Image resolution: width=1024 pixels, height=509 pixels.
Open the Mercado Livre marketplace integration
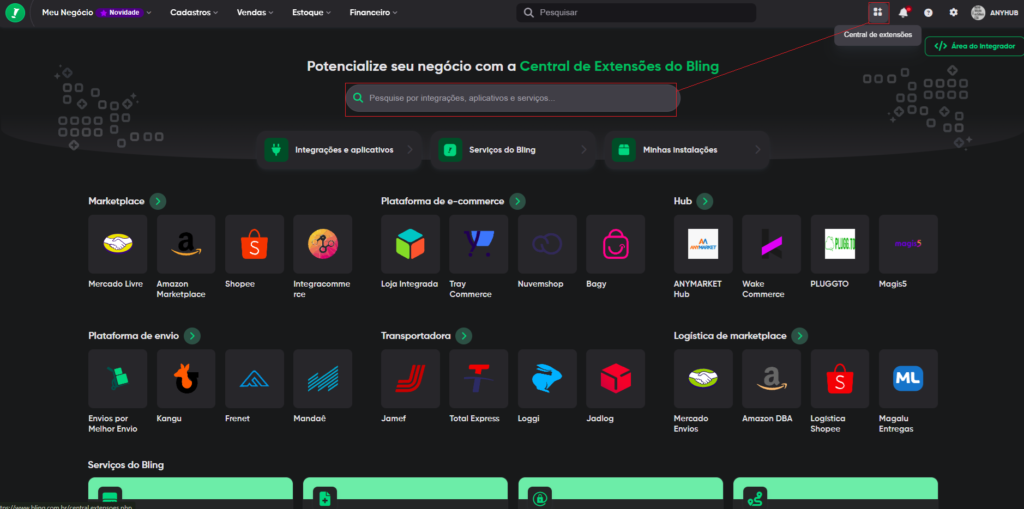[117, 244]
